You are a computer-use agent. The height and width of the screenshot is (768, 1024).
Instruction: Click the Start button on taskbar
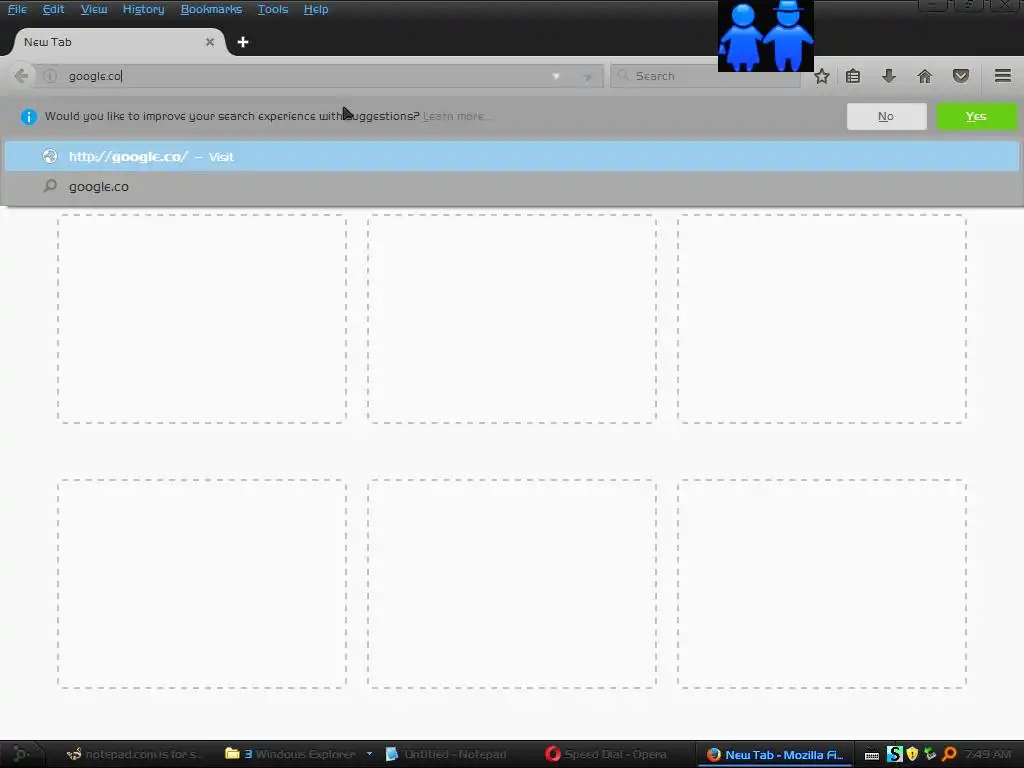[x=21, y=754]
